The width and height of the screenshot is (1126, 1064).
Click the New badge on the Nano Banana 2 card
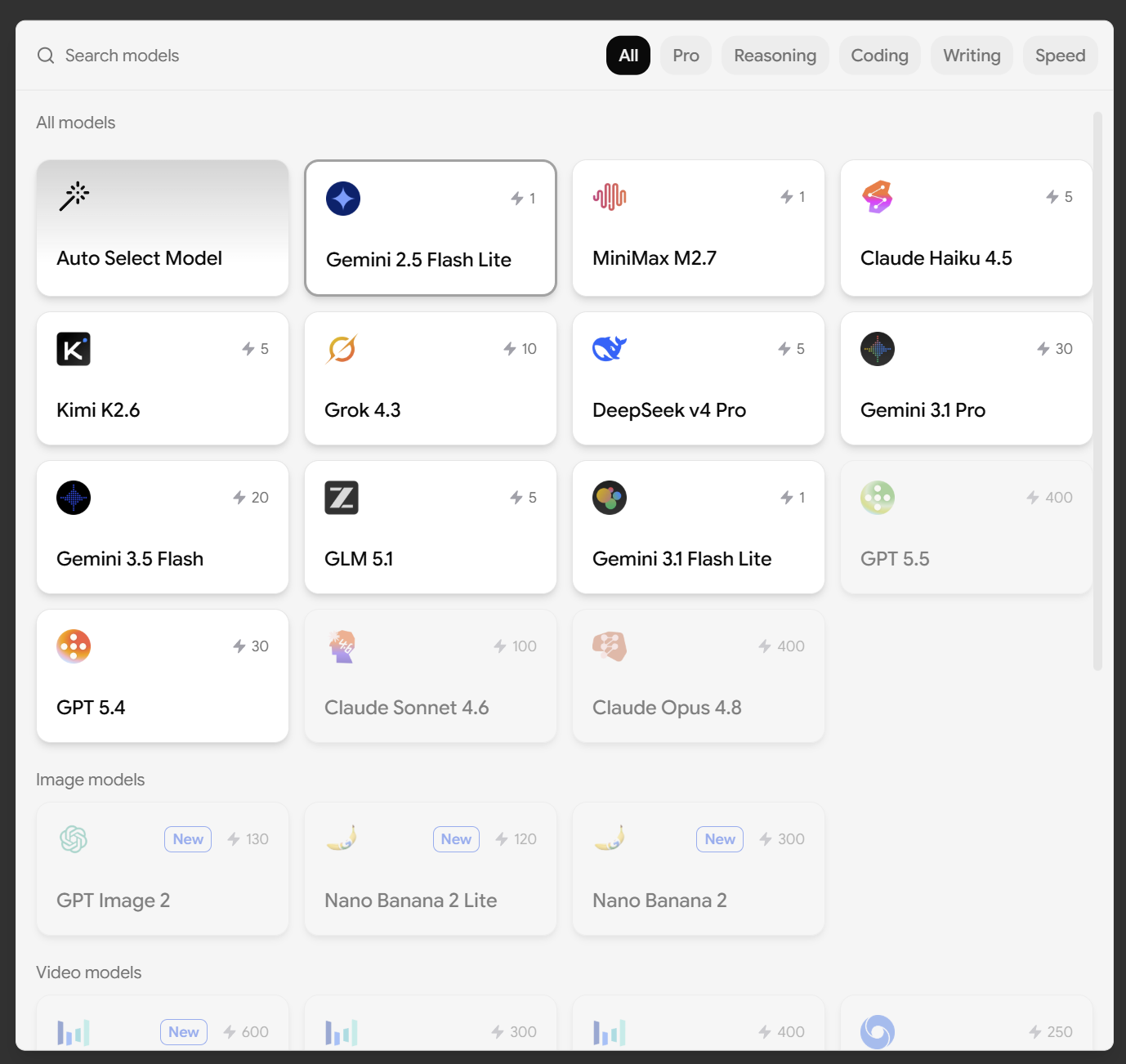(720, 839)
